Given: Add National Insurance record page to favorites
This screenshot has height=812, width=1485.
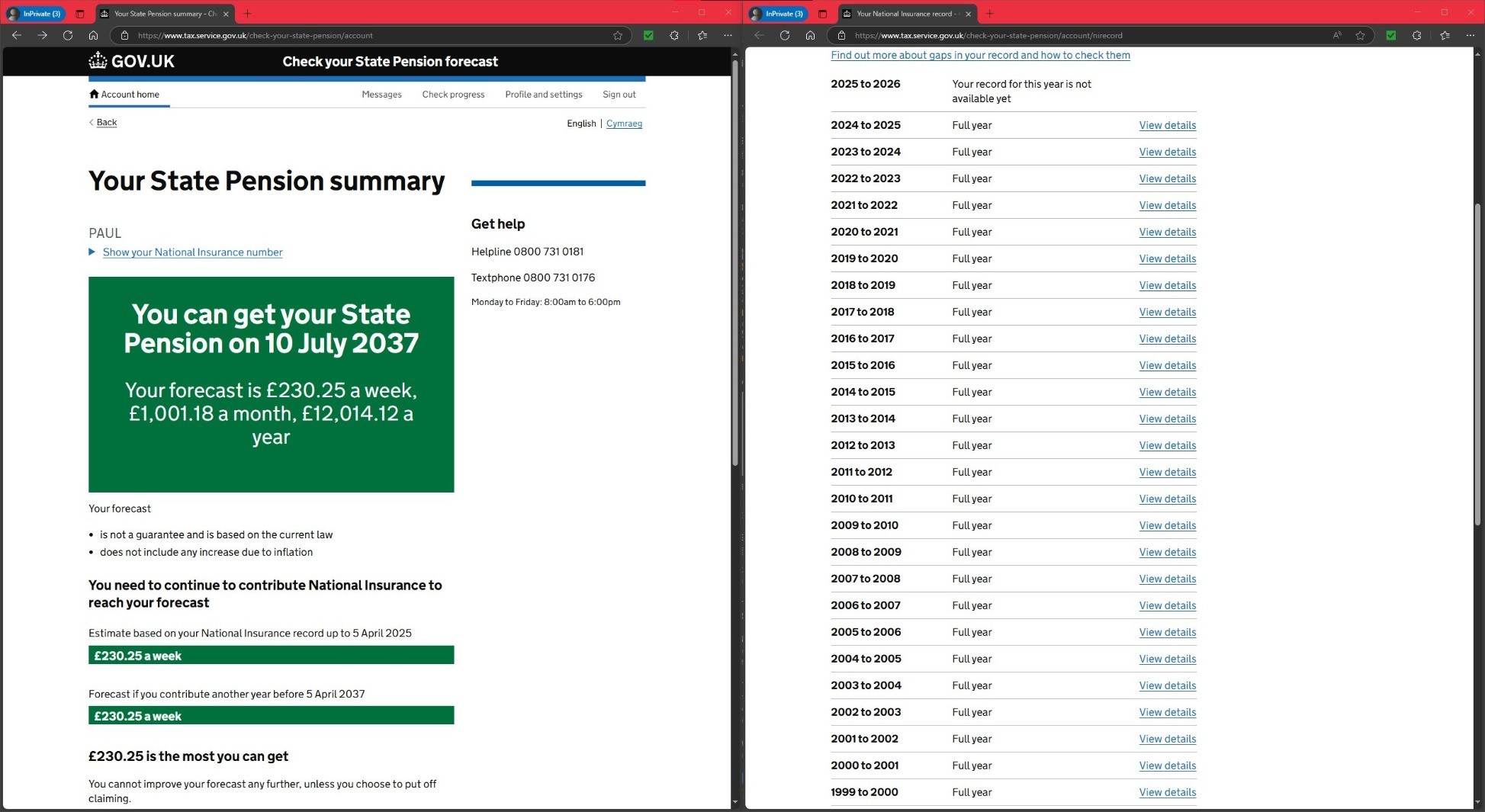Looking at the screenshot, I should 1360,35.
